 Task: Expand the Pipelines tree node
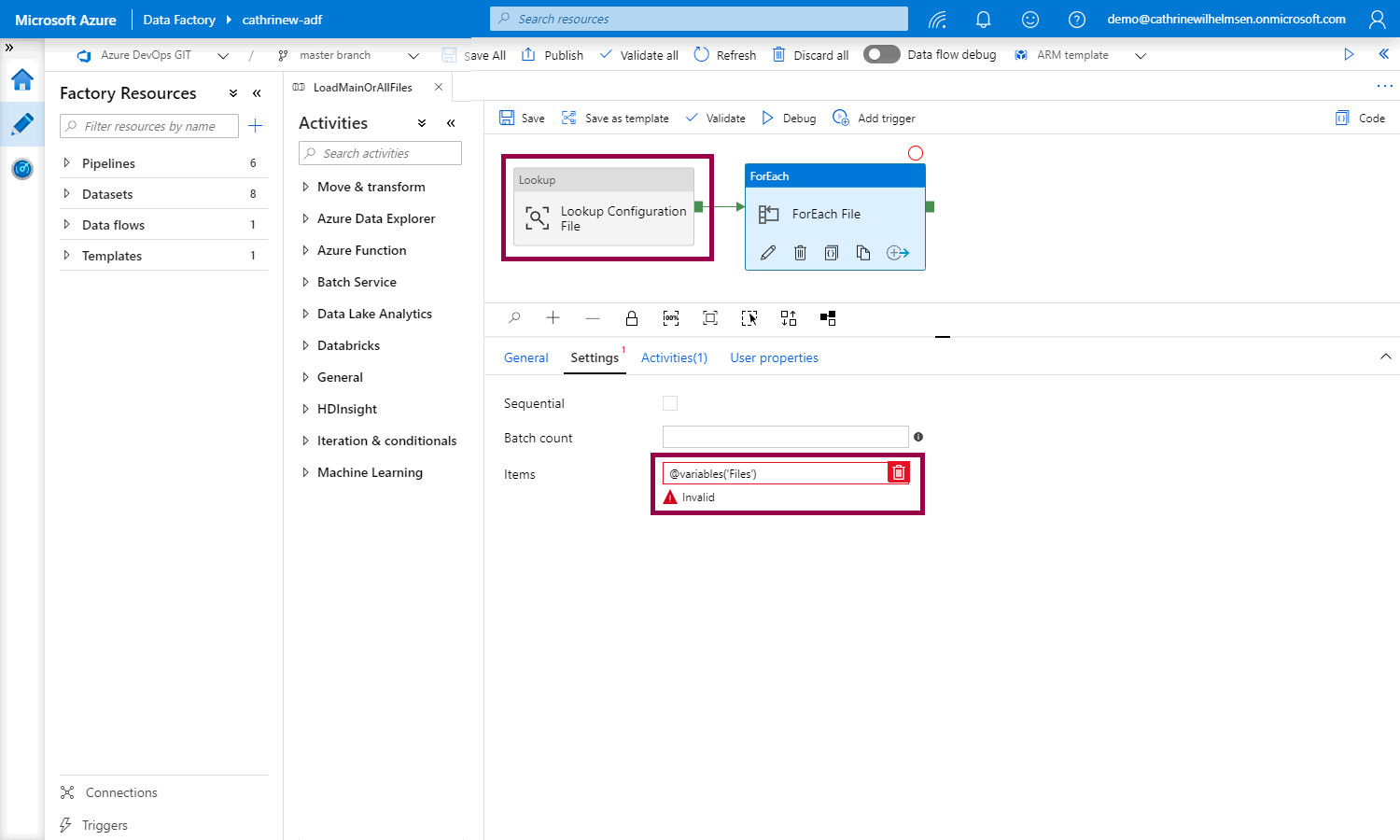coord(66,163)
